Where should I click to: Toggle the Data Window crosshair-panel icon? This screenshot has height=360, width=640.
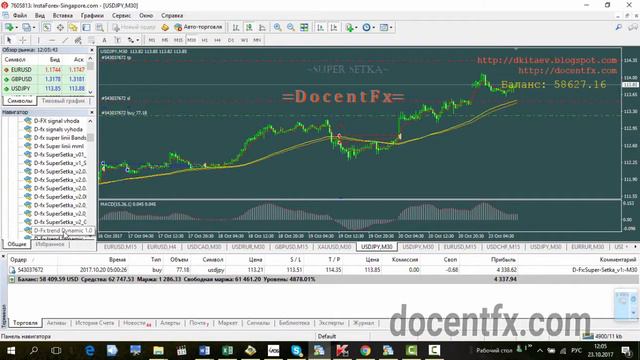click(60, 27)
